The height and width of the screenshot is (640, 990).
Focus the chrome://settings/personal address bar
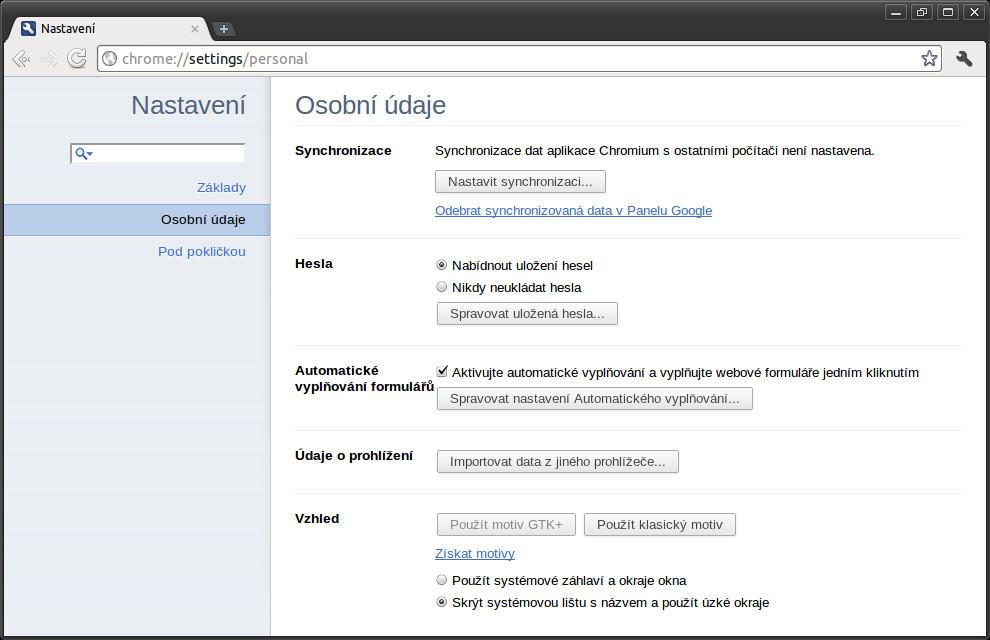coord(518,59)
